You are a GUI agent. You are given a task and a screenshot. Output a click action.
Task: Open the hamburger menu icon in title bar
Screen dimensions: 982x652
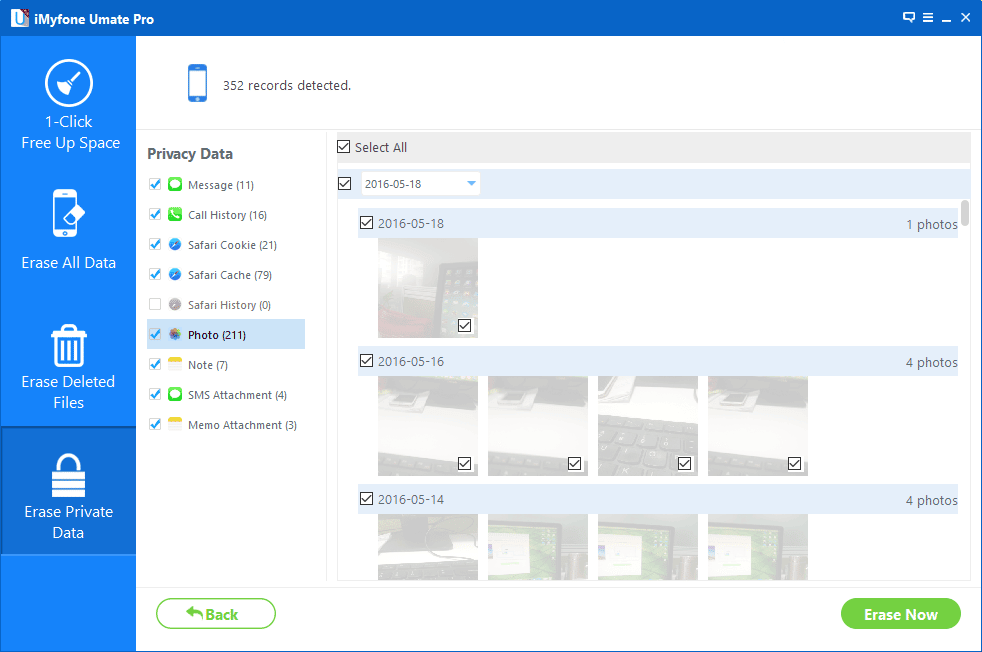[928, 18]
